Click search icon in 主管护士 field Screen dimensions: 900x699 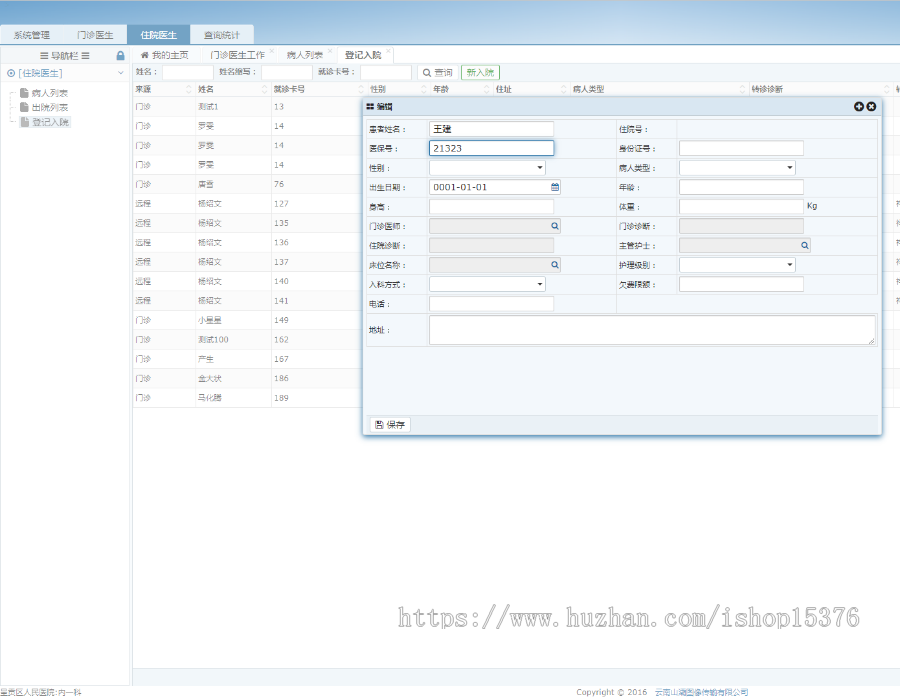point(804,245)
